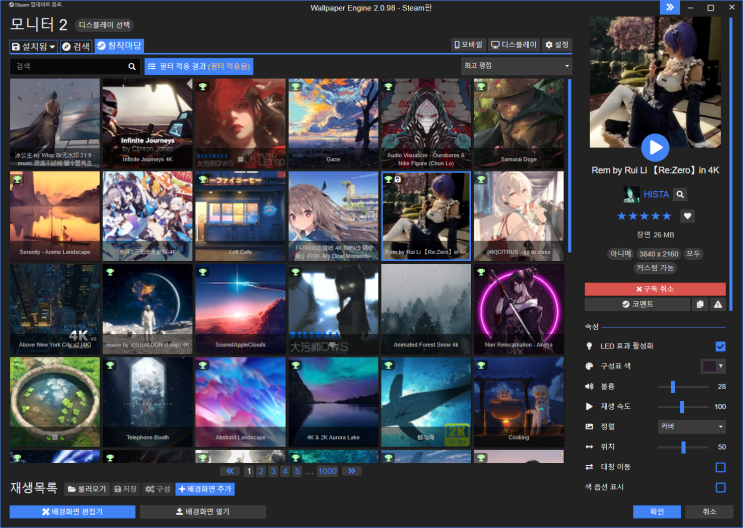Select the Lofi Cafe wallpaper thumbnail
Image resolution: width=743 pixels, height=528 pixels.
pyautogui.click(x=240, y=216)
